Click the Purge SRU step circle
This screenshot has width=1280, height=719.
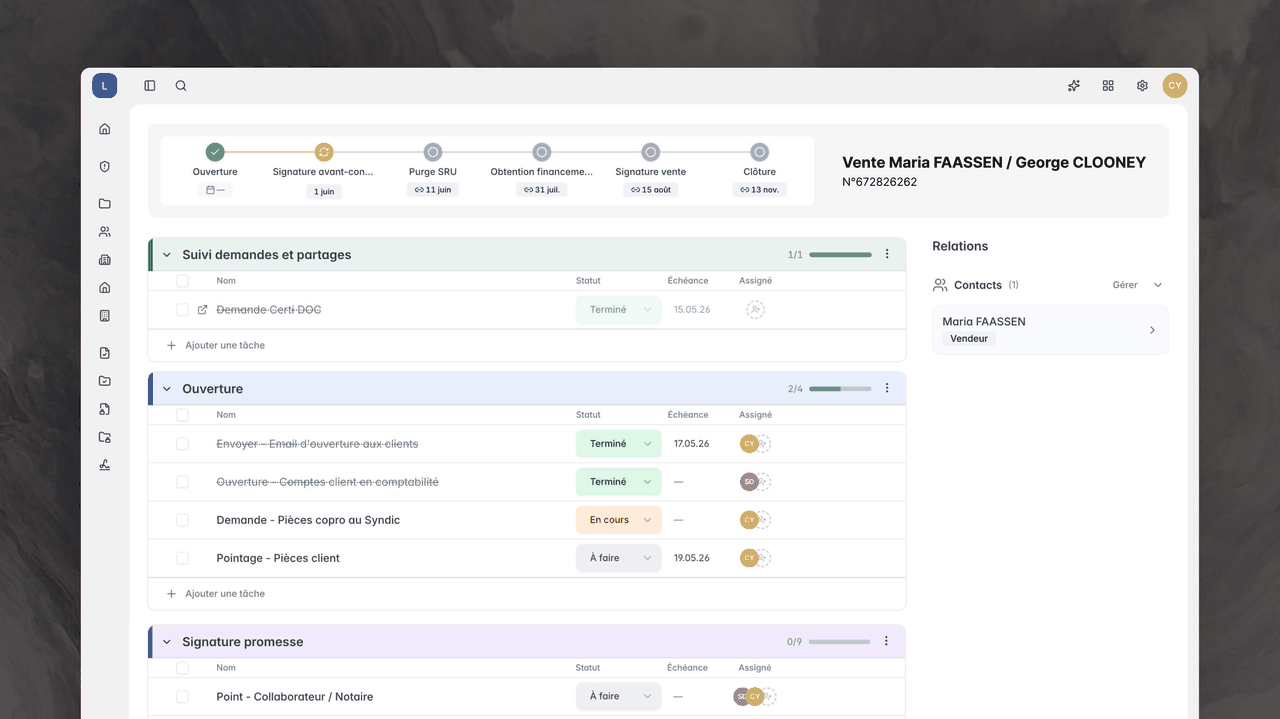[433, 152]
